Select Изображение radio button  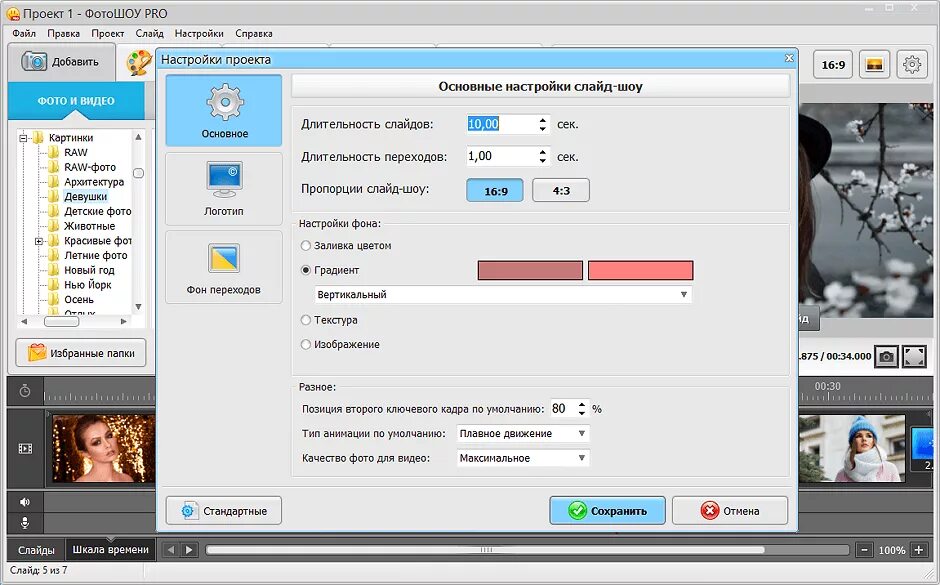point(306,345)
